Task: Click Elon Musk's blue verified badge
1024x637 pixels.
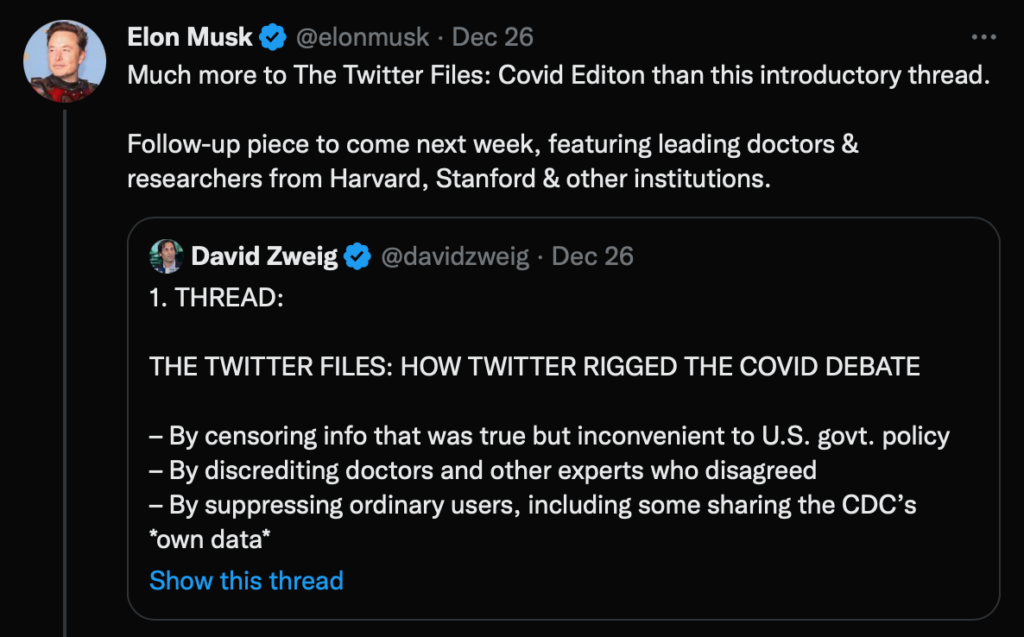Action: point(272,38)
